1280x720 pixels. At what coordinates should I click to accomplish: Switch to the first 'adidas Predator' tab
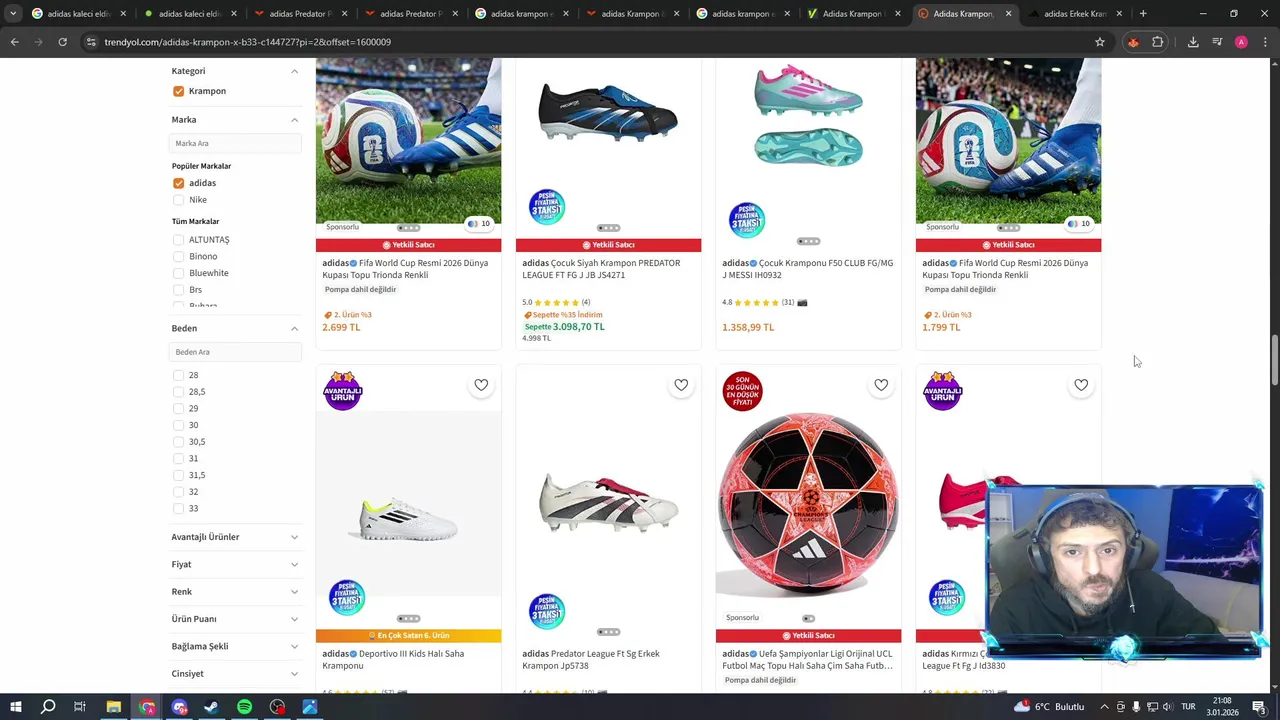click(301, 14)
